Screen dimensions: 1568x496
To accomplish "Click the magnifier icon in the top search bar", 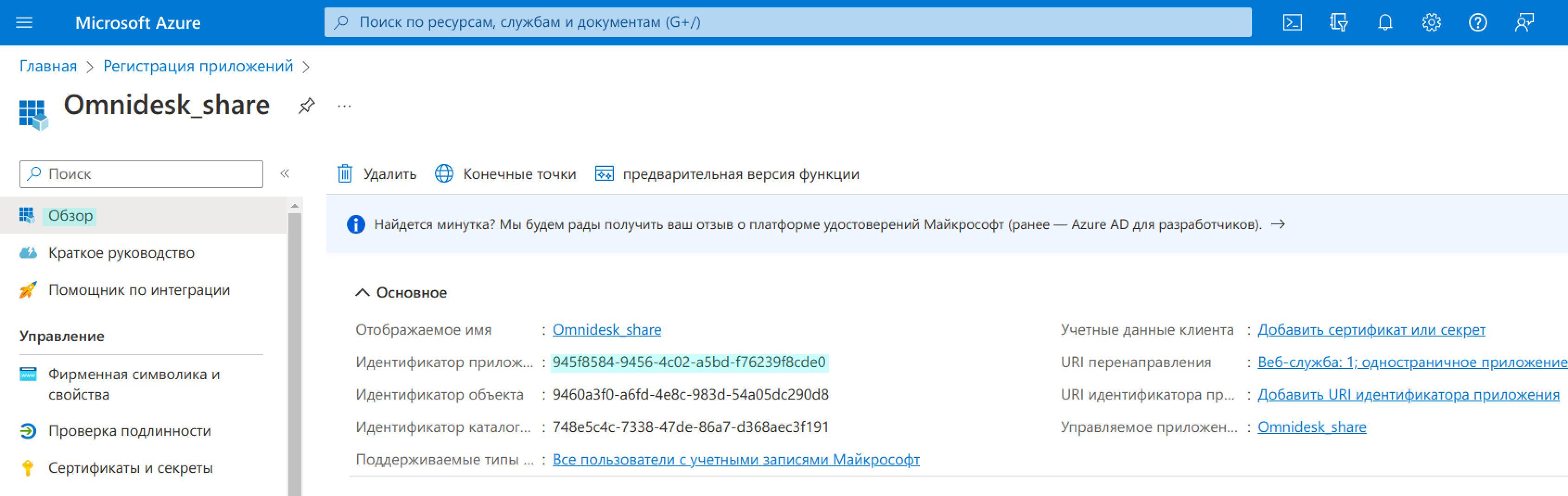I will (342, 22).
